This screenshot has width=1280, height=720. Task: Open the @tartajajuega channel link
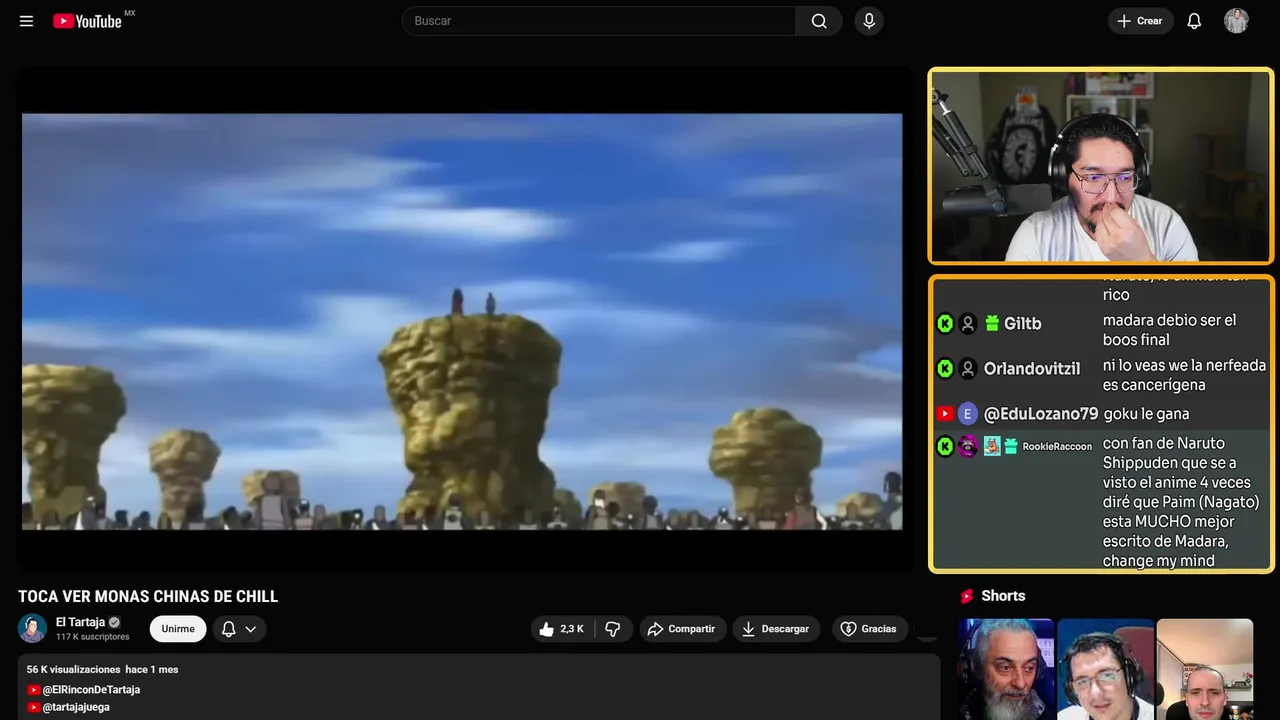point(76,707)
